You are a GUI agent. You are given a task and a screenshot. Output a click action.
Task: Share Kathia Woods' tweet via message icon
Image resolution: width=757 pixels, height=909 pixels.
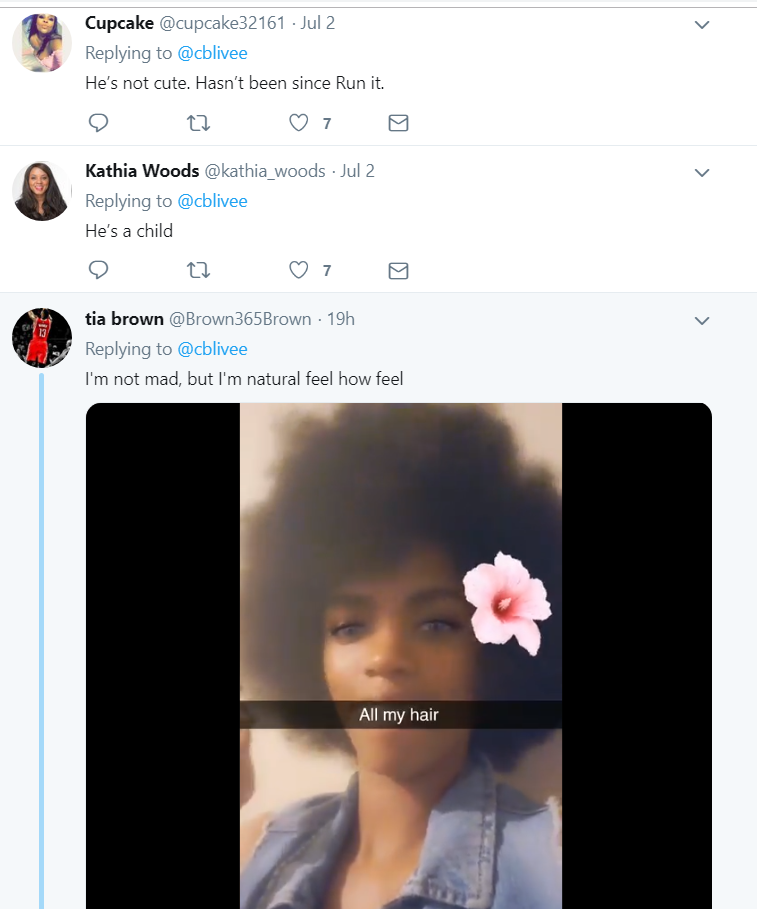point(398,271)
